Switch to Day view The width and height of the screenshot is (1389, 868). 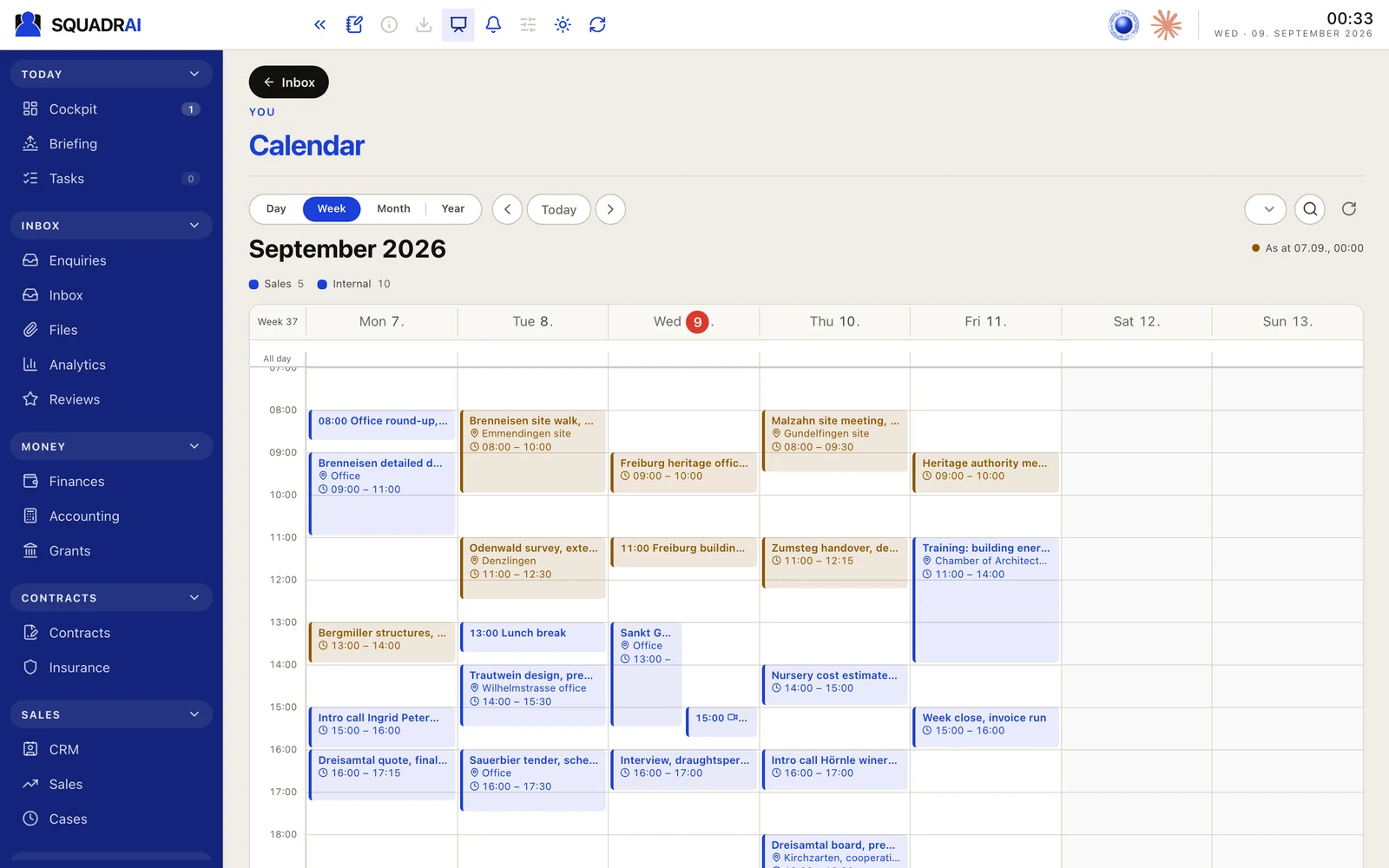point(276,209)
